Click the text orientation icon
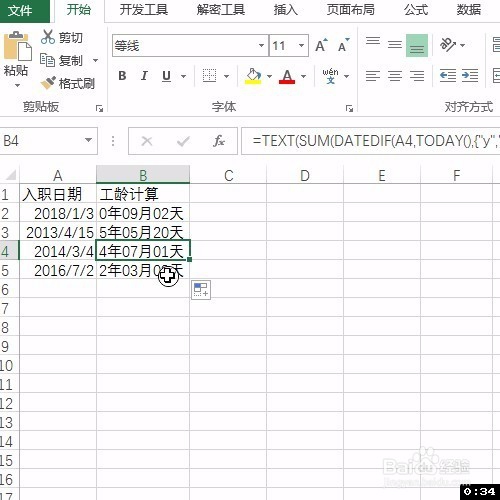 coord(447,45)
